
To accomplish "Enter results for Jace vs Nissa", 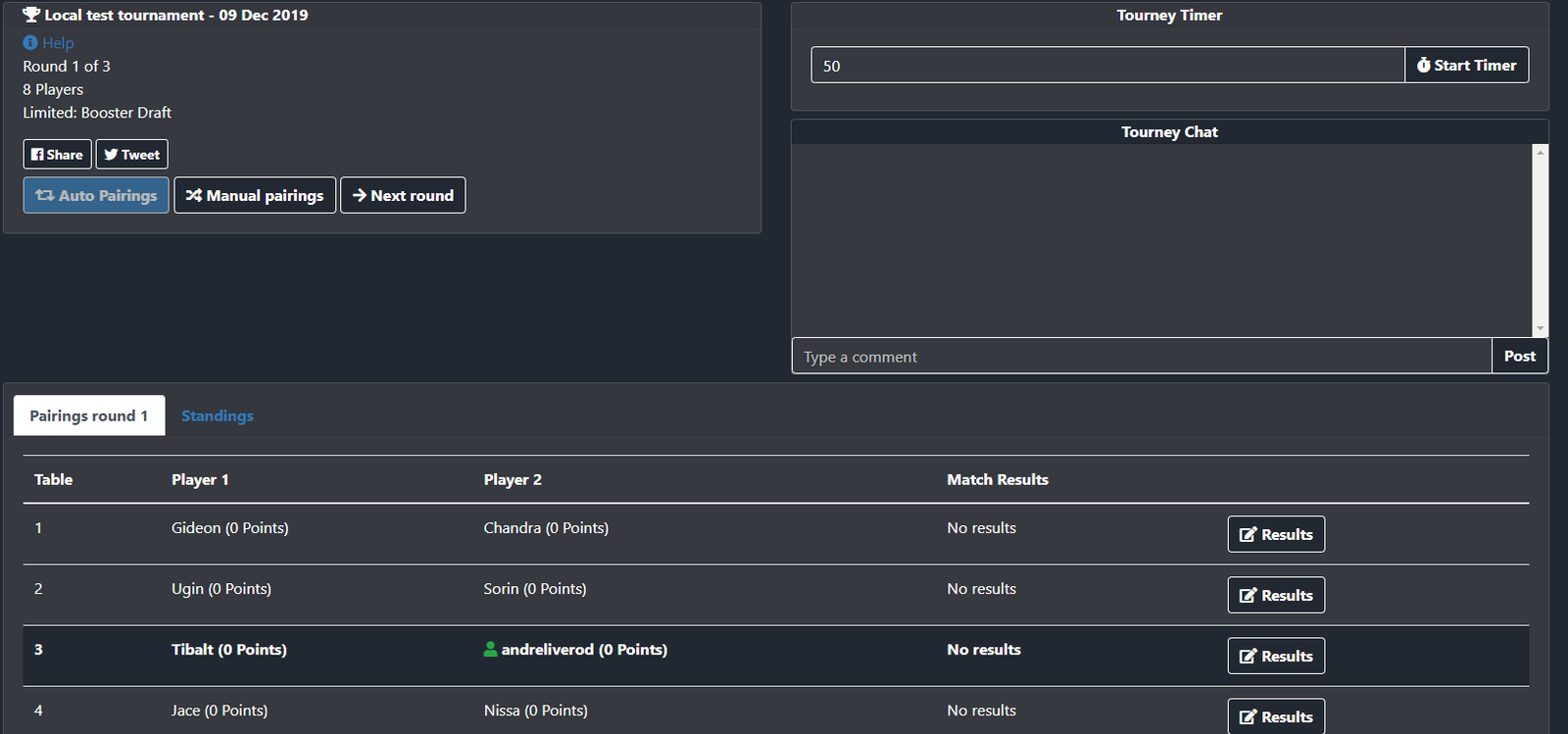I will (x=1276, y=717).
